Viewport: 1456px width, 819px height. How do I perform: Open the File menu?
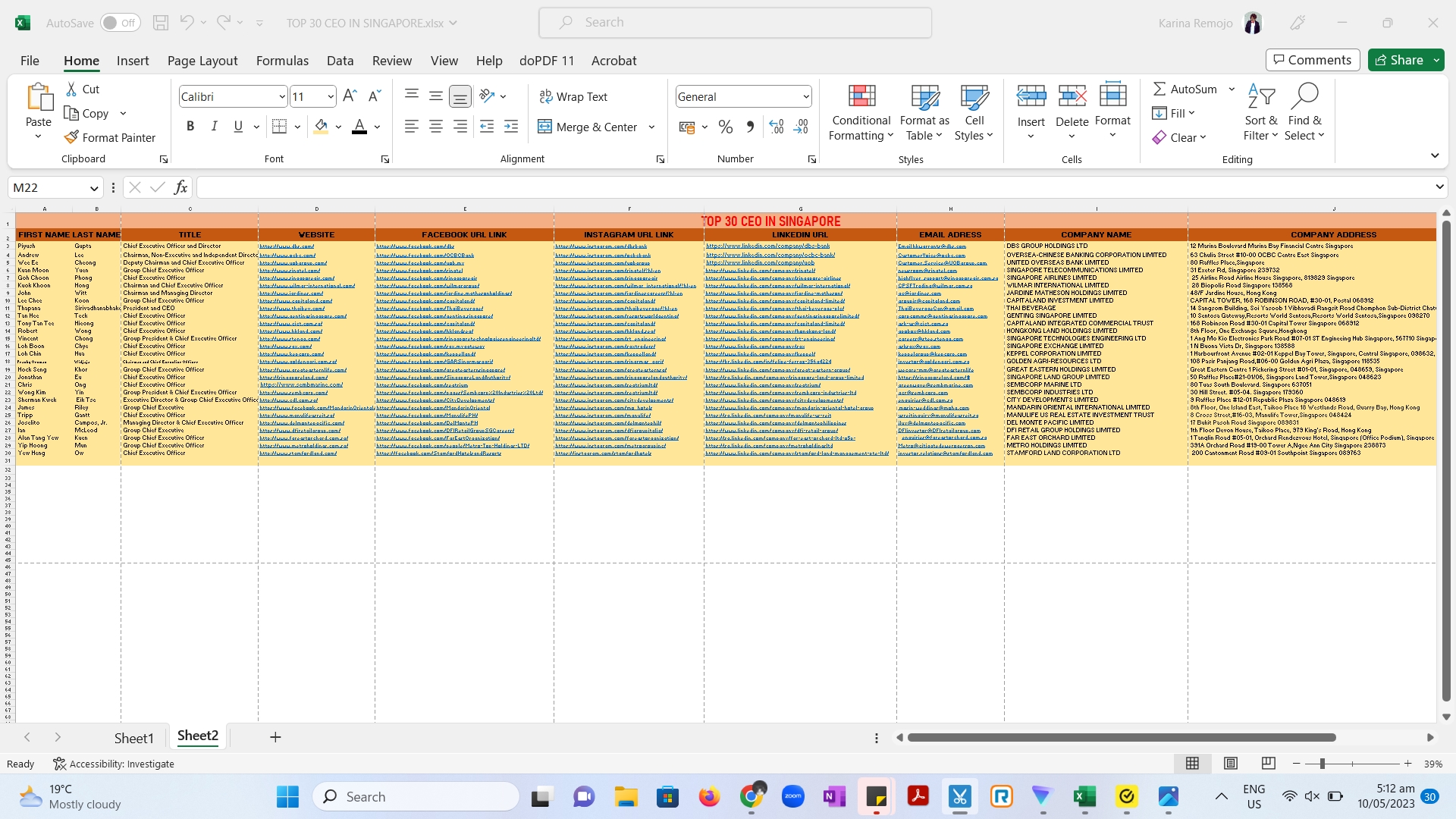pos(30,61)
